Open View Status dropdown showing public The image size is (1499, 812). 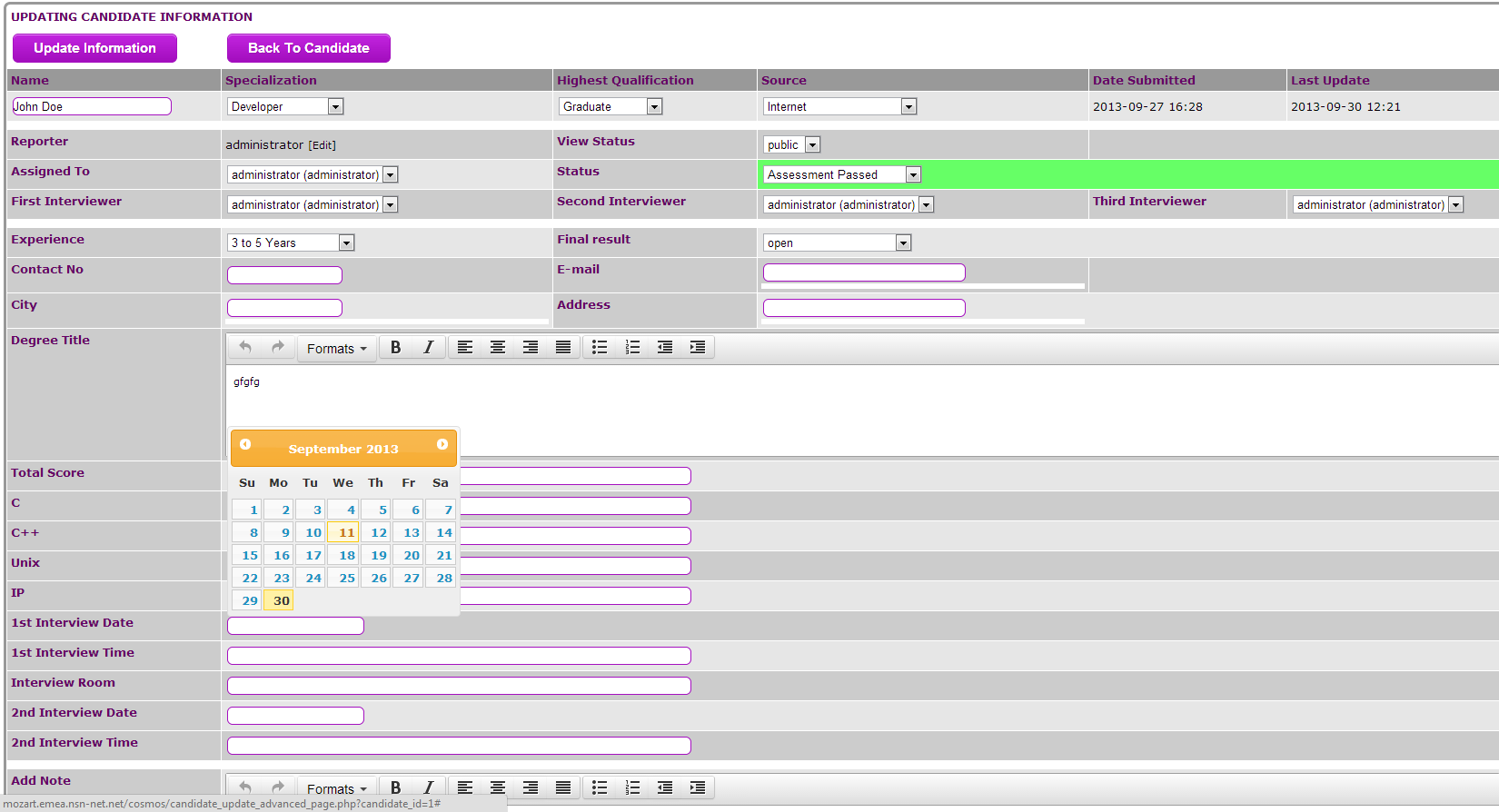(x=791, y=144)
